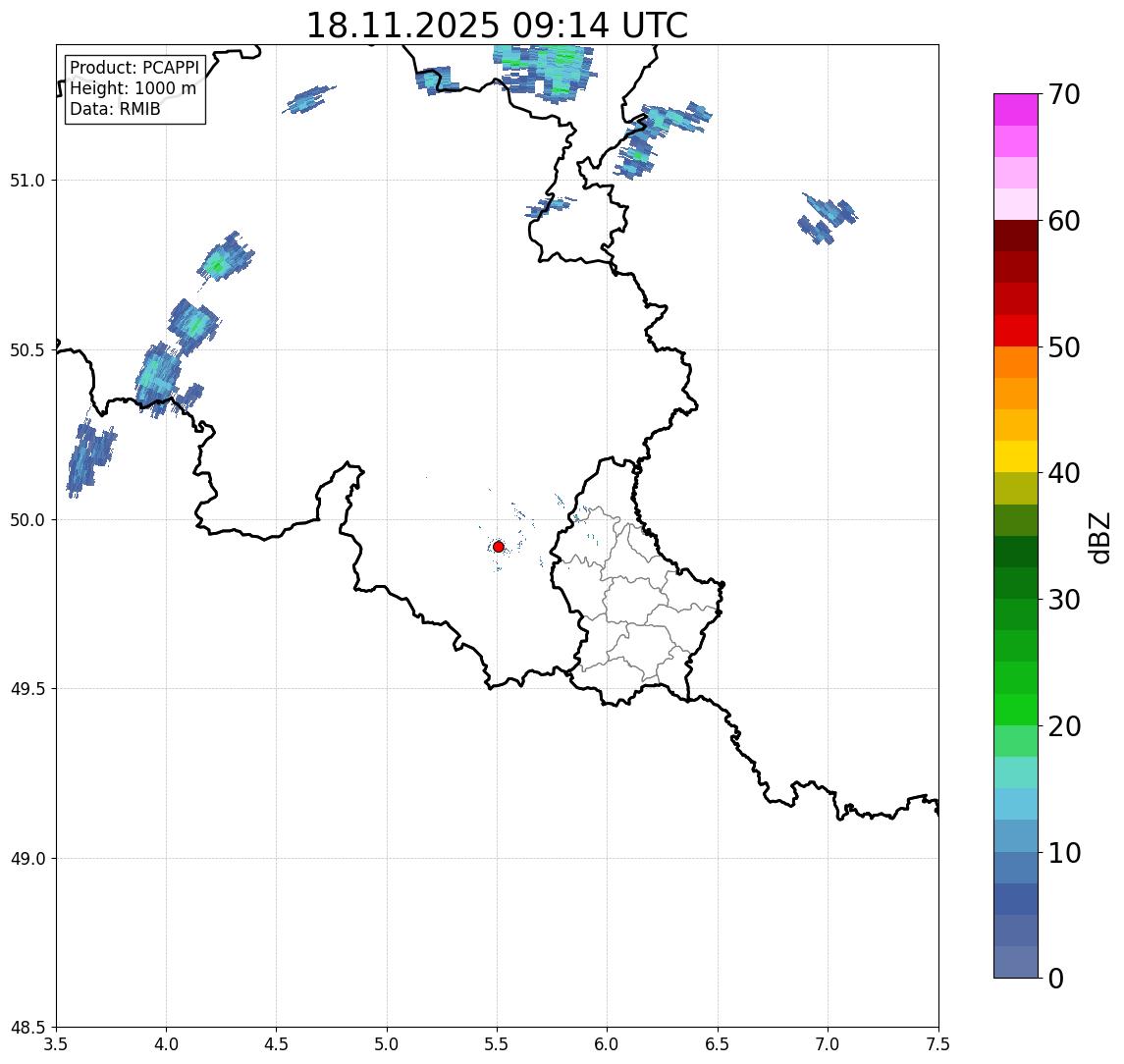Click the colorbar tick label 20
Viewport: 1124px width, 1064px height.
click(x=1064, y=726)
